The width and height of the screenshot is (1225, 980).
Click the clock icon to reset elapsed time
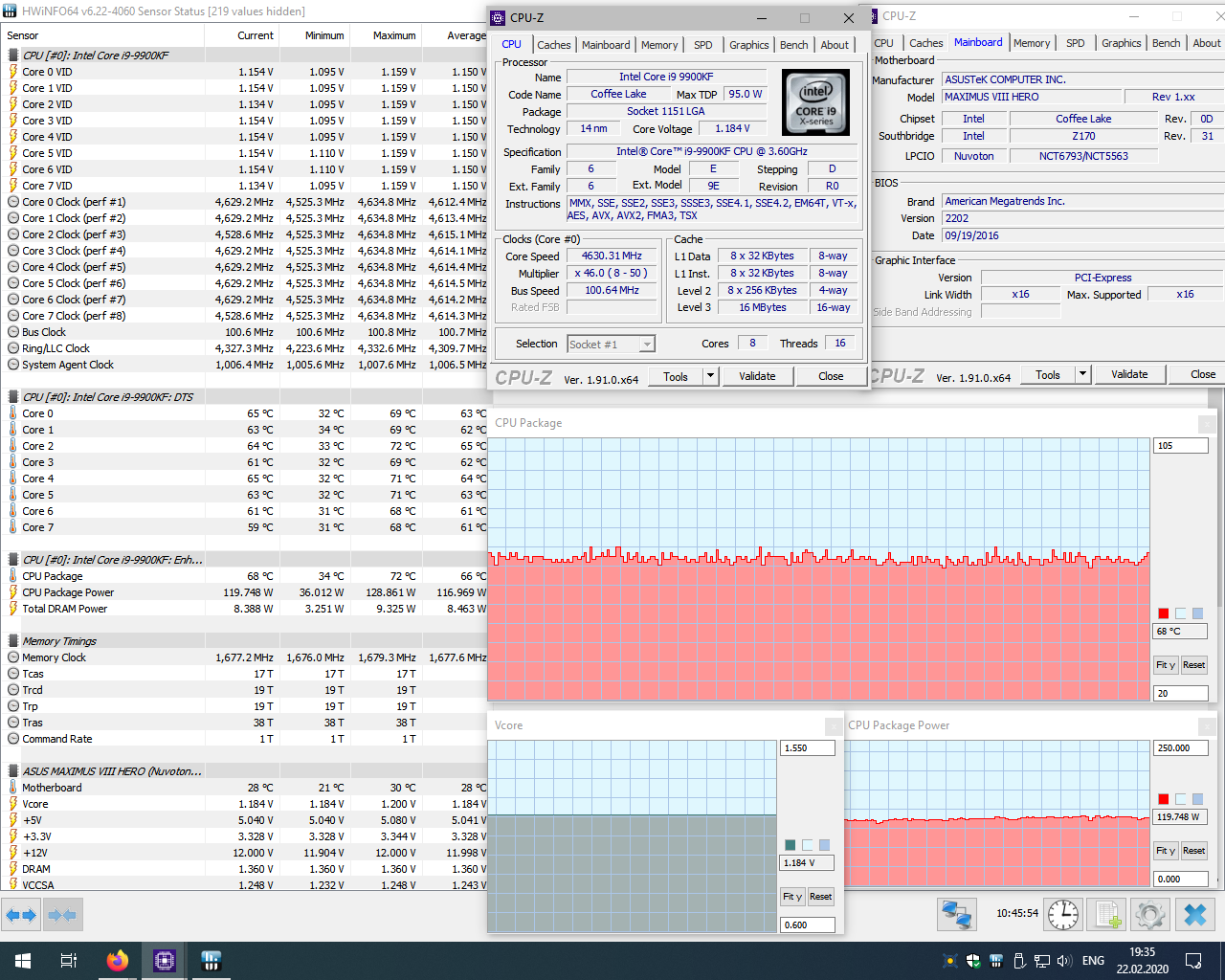1063,915
